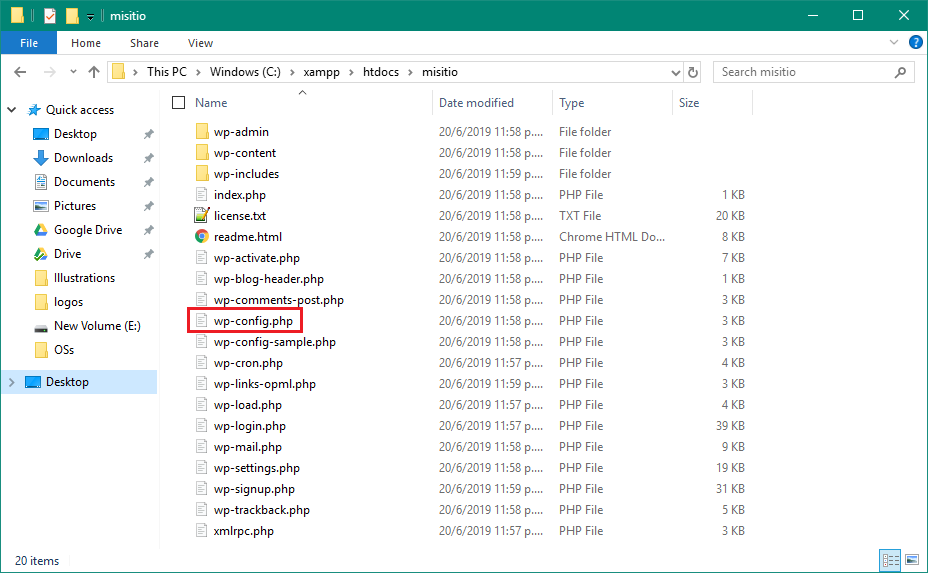The height and width of the screenshot is (573, 928).
Task: Select the license.txt notepad icon
Action: [x=202, y=215]
